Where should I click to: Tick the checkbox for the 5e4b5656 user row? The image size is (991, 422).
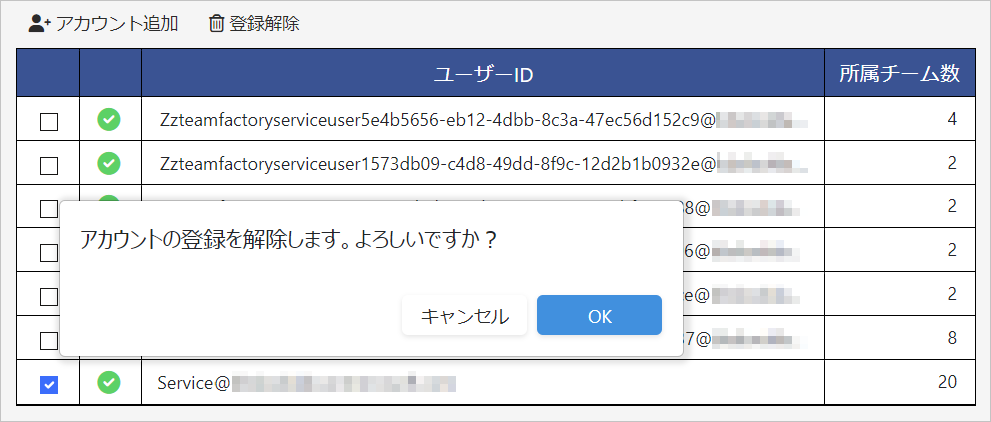point(48,121)
